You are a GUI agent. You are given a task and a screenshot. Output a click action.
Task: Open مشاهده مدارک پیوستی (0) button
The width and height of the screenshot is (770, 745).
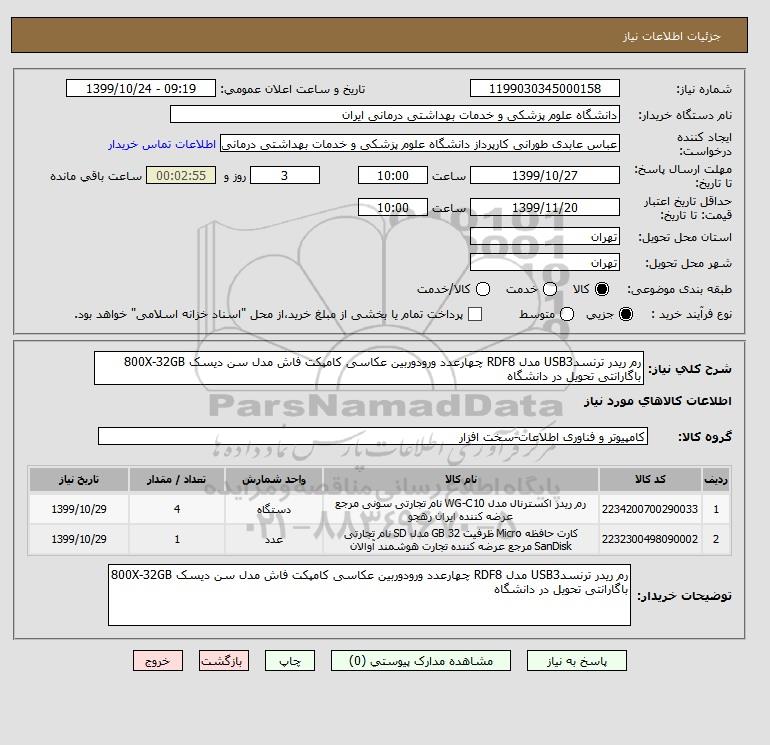coord(421,661)
